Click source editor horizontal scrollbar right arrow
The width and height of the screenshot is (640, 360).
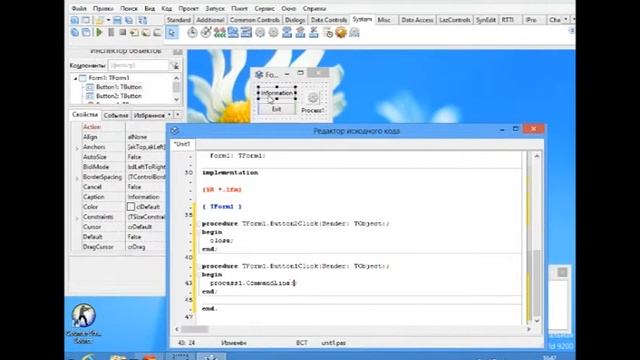point(529,329)
